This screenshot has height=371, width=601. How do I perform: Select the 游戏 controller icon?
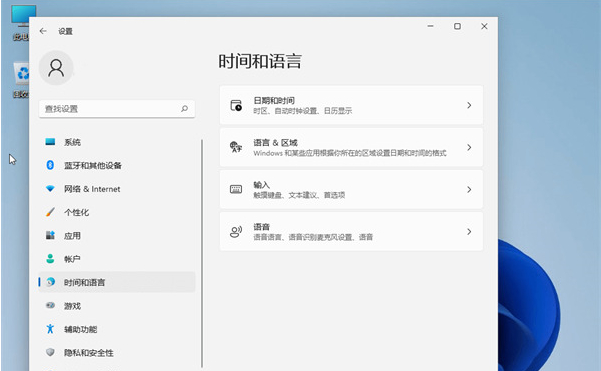click(x=50, y=305)
